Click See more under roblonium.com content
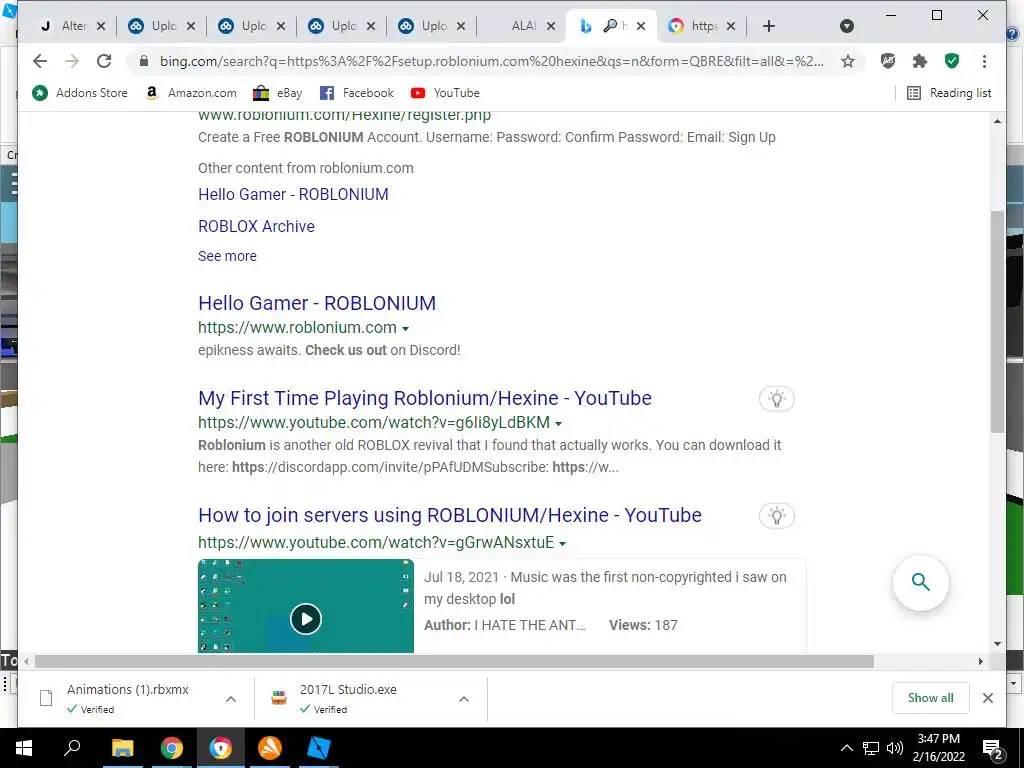 point(227,256)
